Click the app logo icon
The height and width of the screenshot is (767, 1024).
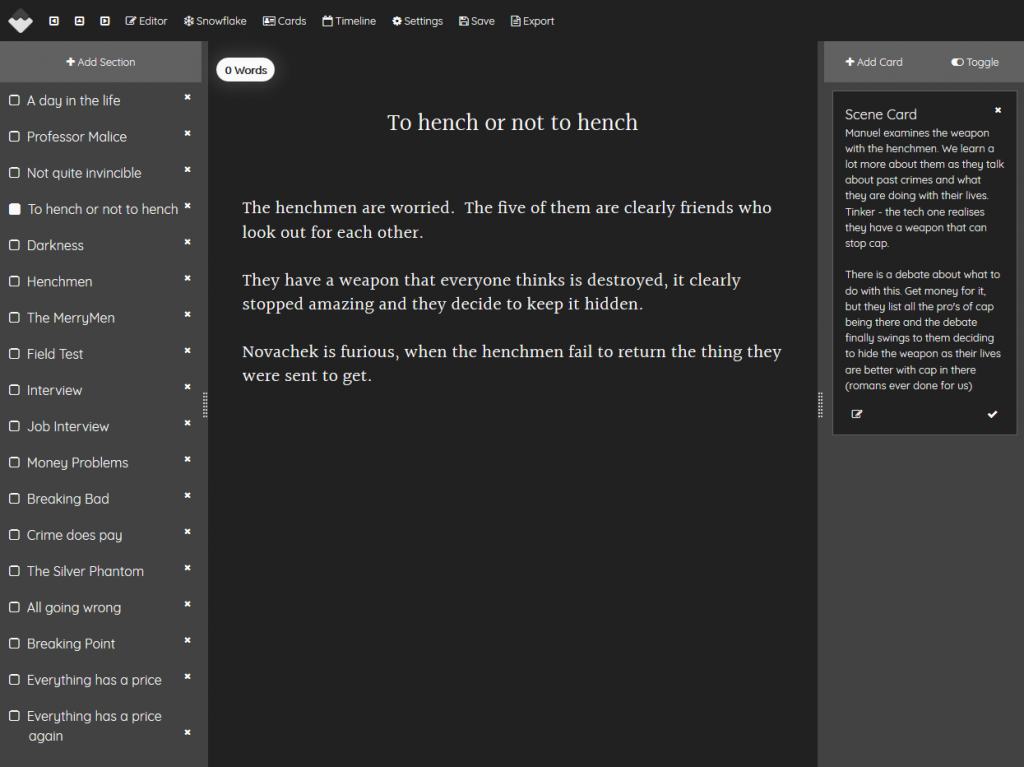[20, 20]
